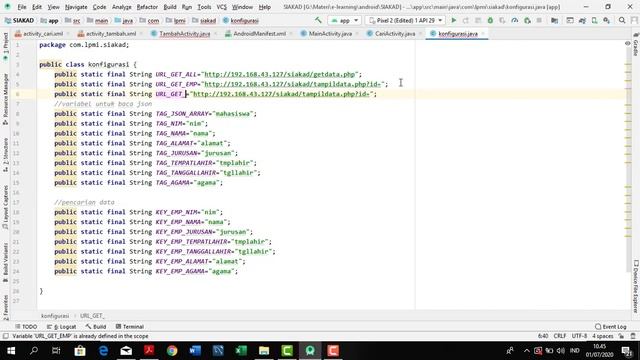Screen dimensions: 640x360
Task: Open File Explorer from taskbar
Action: click(x=264, y=351)
